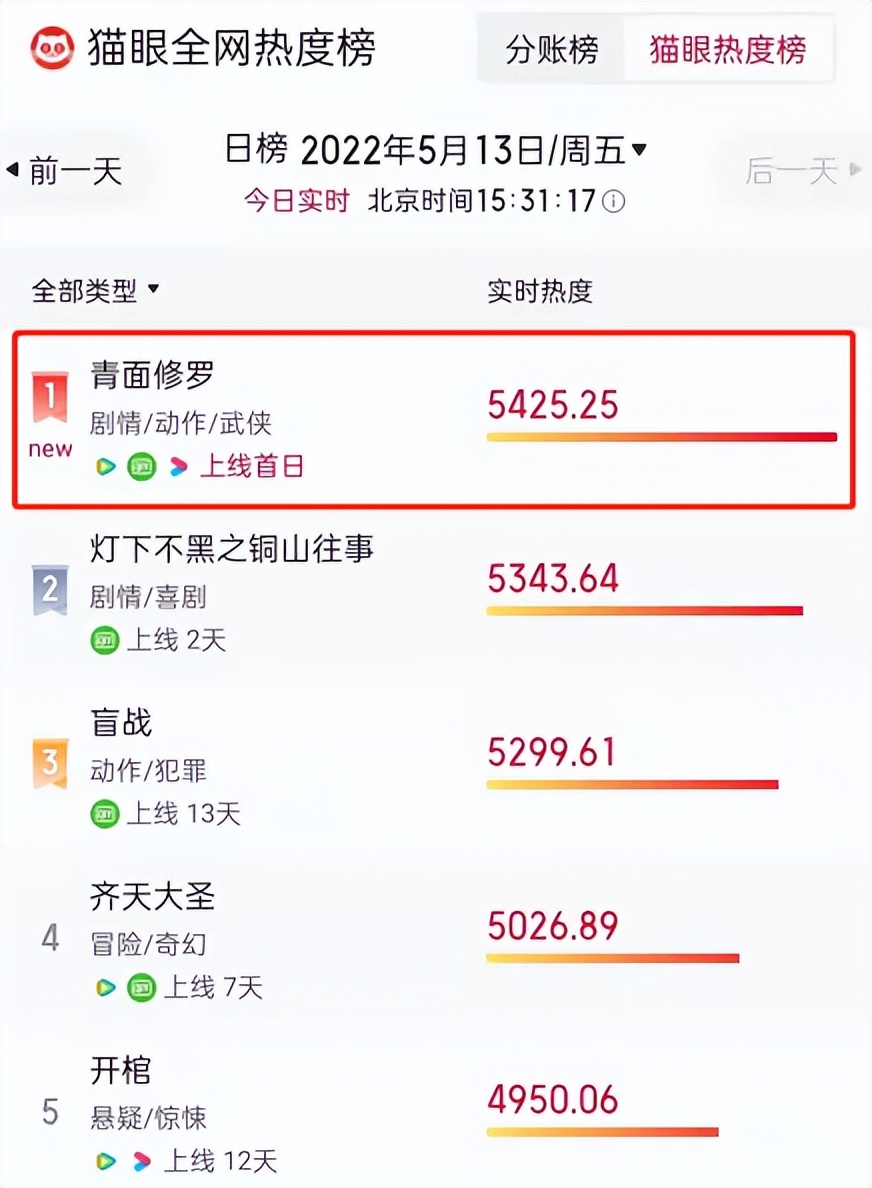Click the info icon beside Beijing time
This screenshot has height=1188, width=872.
tap(613, 202)
